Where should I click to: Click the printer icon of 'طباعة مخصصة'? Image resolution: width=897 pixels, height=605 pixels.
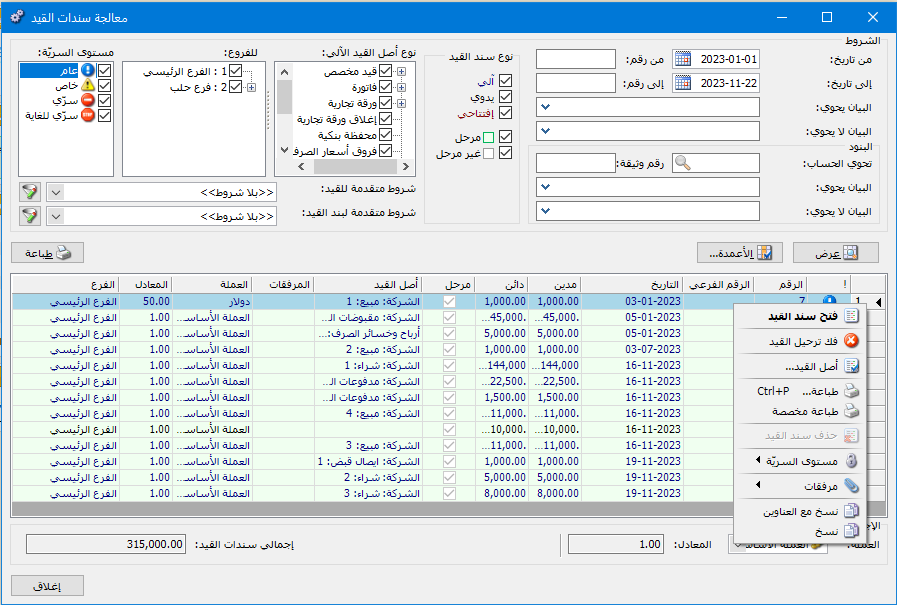pos(851,411)
